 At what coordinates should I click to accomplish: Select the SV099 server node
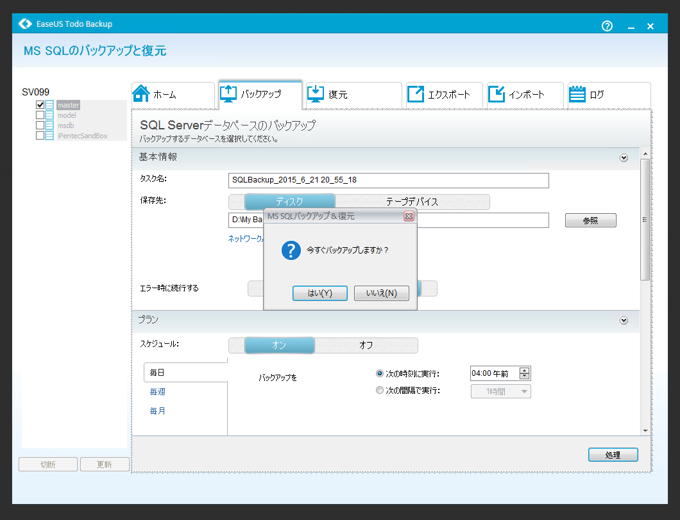(x=36, y=92)
